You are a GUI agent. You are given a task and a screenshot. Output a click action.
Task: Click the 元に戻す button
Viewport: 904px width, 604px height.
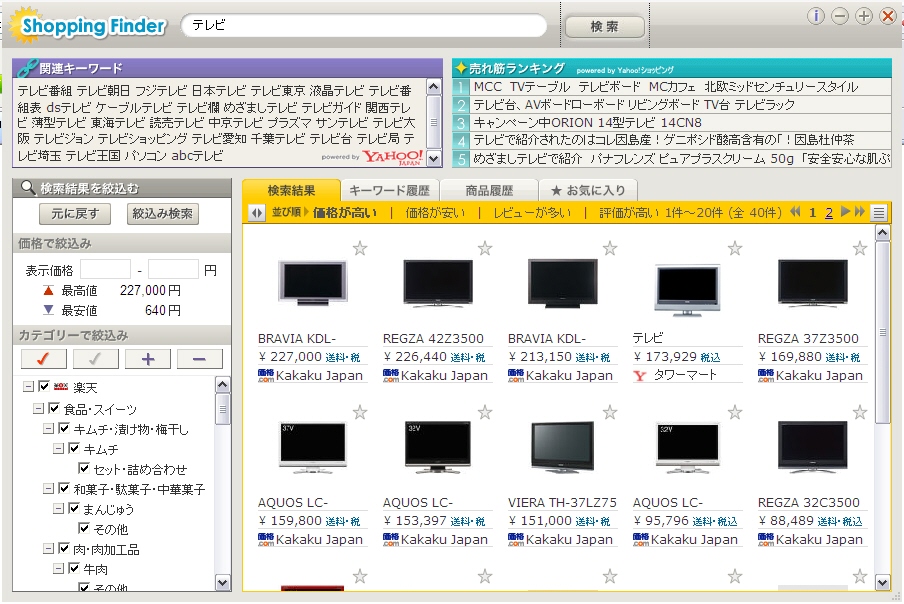(x=74, y=214)
